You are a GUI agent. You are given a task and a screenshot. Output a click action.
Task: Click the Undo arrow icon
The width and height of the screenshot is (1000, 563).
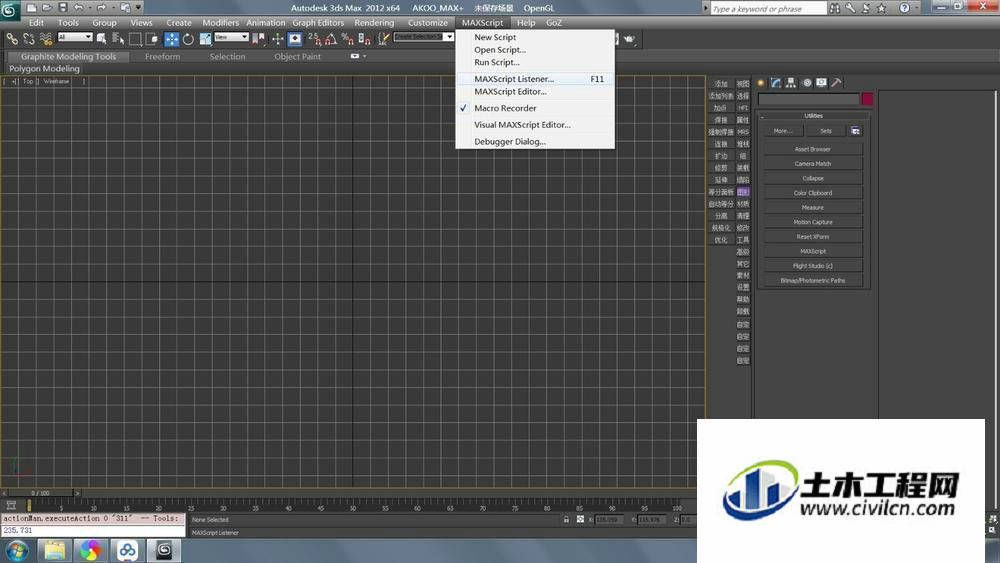78,8
